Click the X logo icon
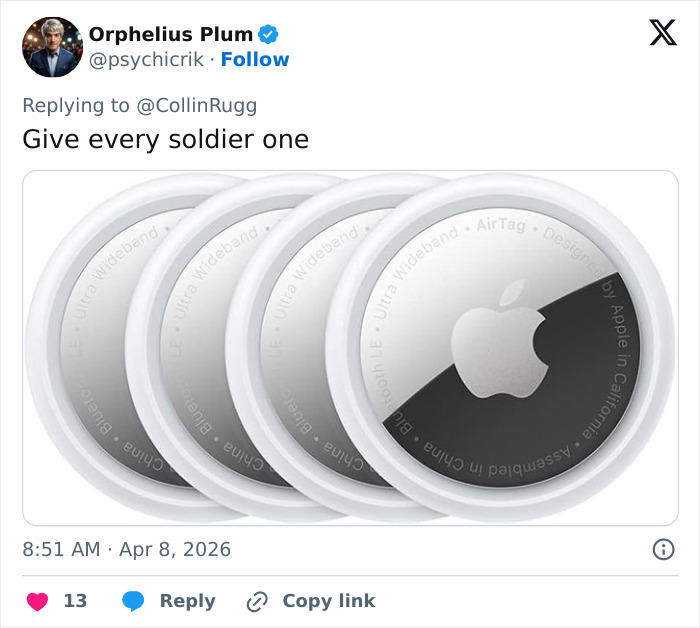 pyautogui.click(x=662, y=33)
